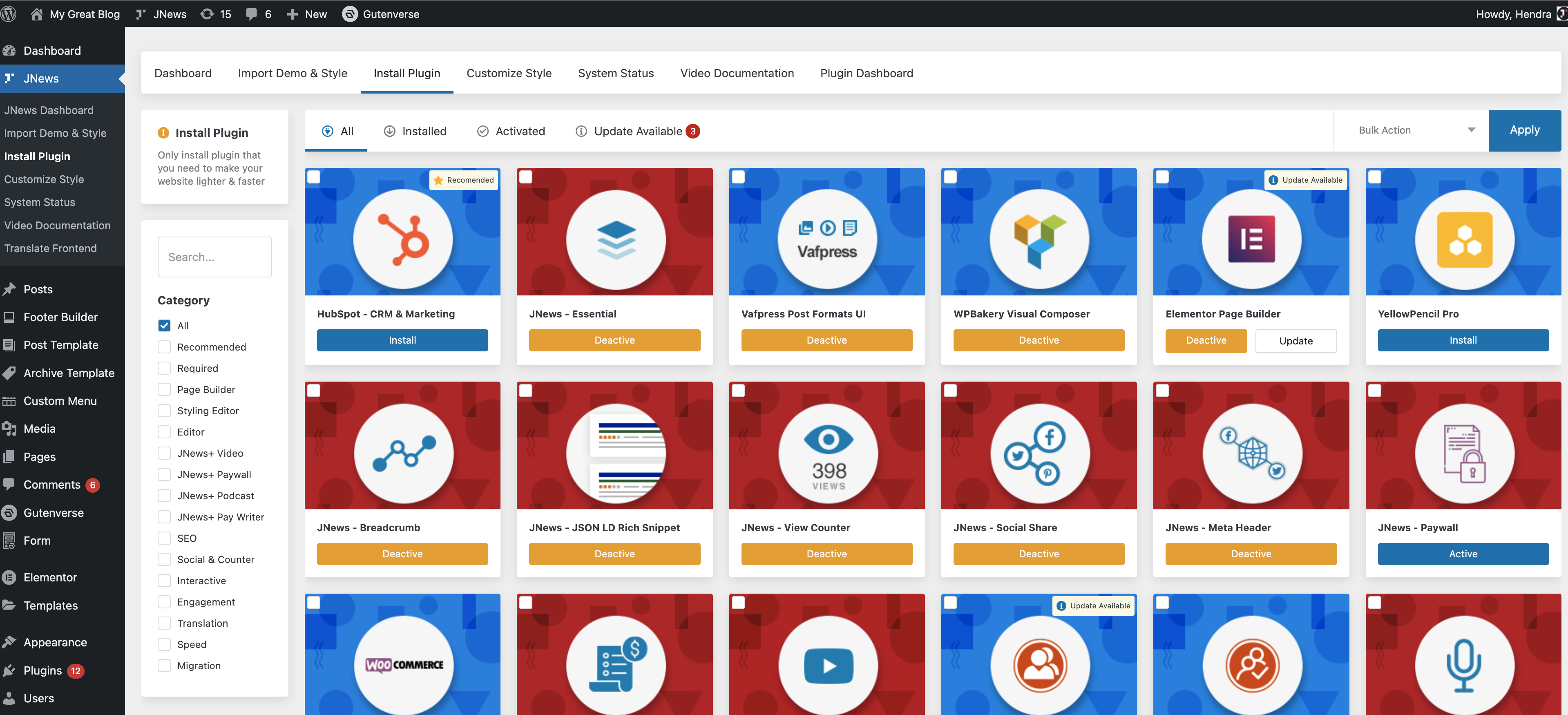Check the Social & Counter category checkbox
Image resolution: width=1568 pixels, height=715 pixels.
[164, 559]
